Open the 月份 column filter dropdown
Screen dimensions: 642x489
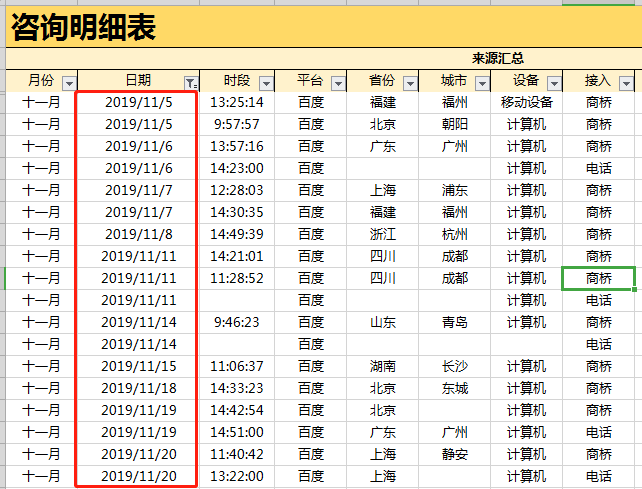[x=69, y=83]
